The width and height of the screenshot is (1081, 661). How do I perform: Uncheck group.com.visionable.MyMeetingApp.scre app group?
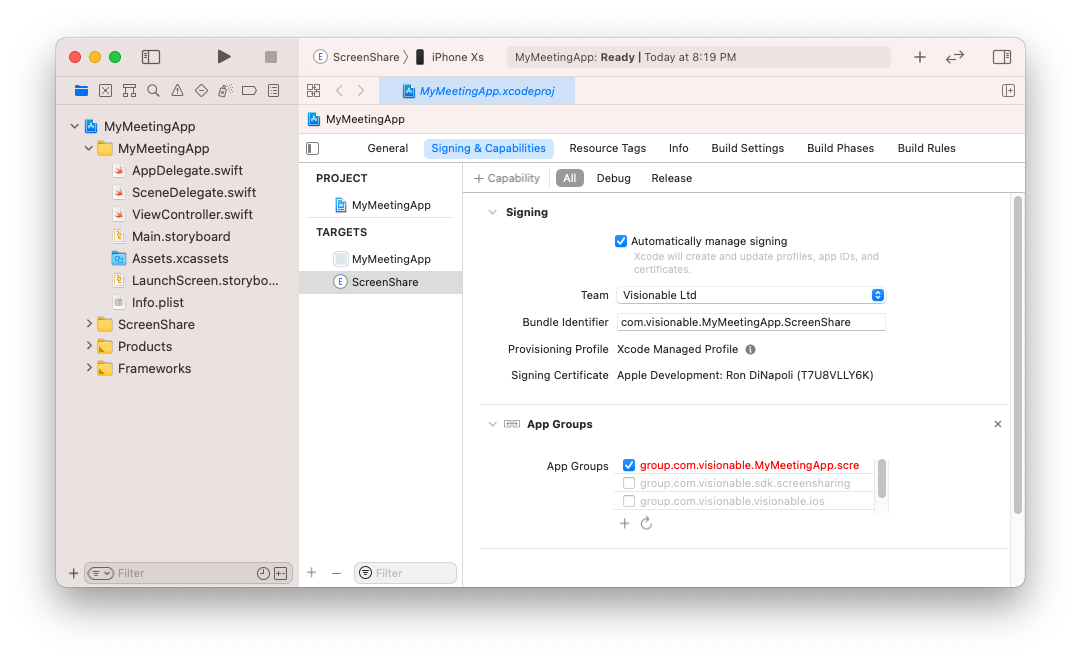coord(629,465)
